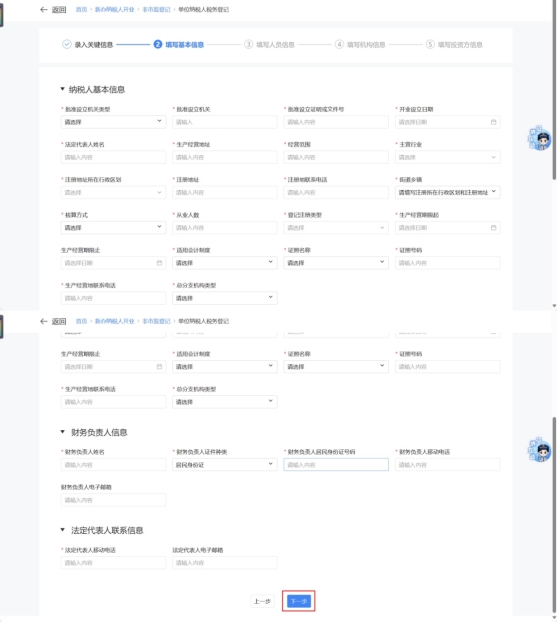Open the 批准设立机关类型 dropdown
The image size is (557, 622).
coord(113,122)
